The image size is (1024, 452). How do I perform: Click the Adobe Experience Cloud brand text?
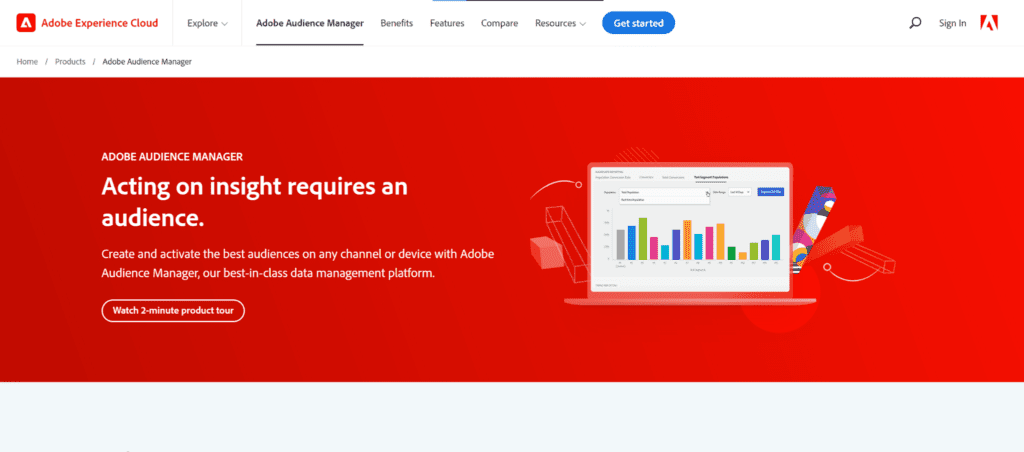click(99, 23)
